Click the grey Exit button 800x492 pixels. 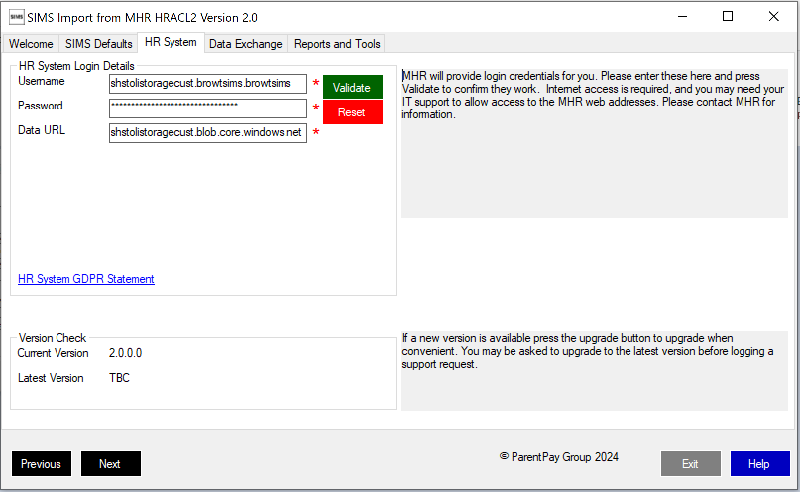(691, 463)
